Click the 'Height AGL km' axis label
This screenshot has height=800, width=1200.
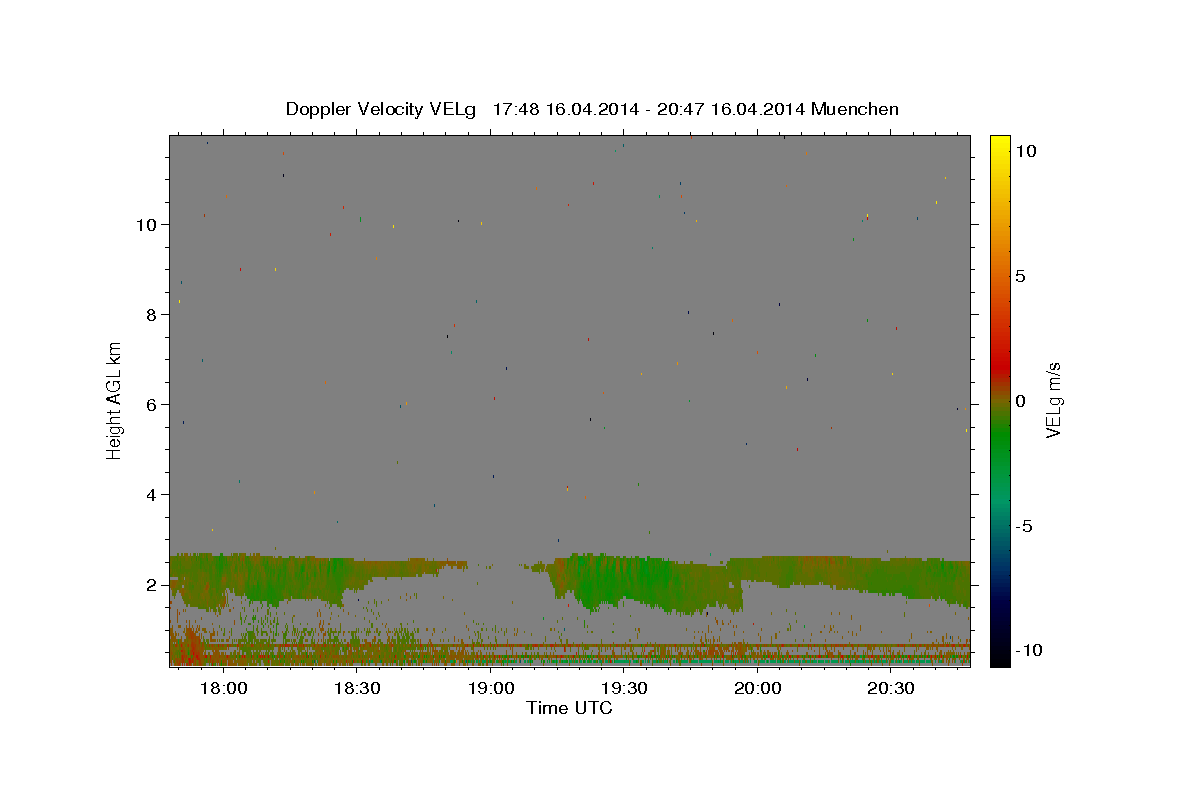pyautogui.click(x=115, y=399)
